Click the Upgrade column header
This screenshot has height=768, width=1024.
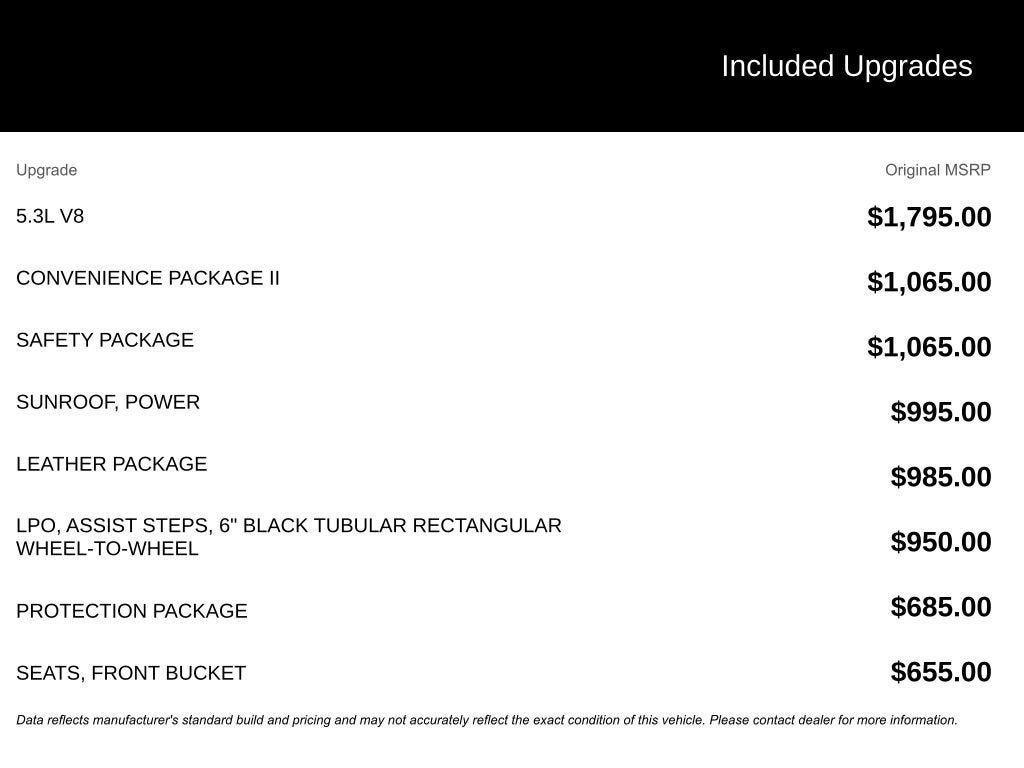(x=46, y=170)
